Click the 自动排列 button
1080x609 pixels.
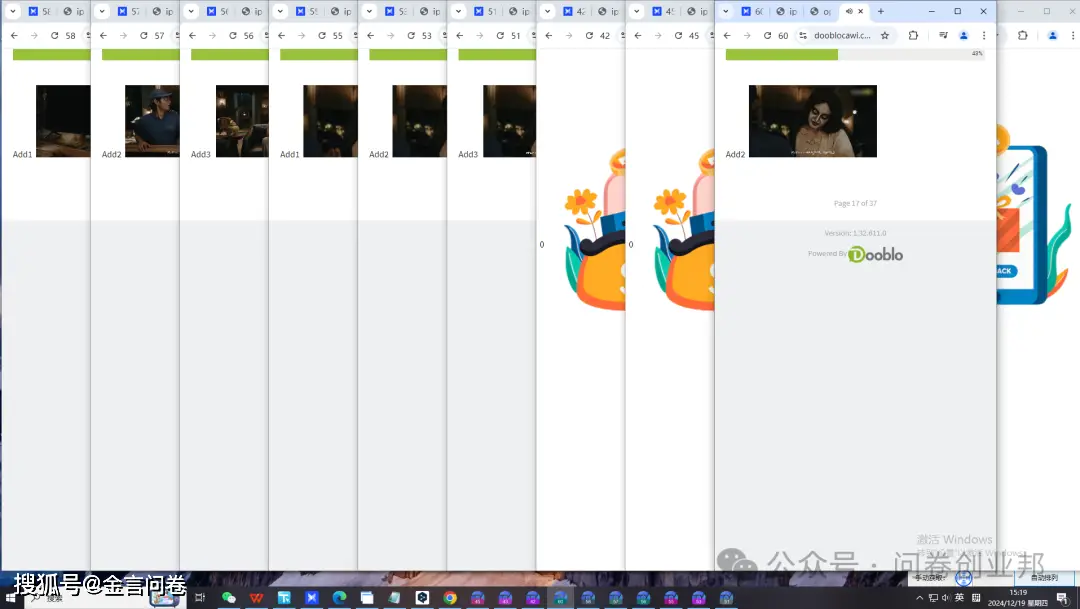(x=1044, y=578)
